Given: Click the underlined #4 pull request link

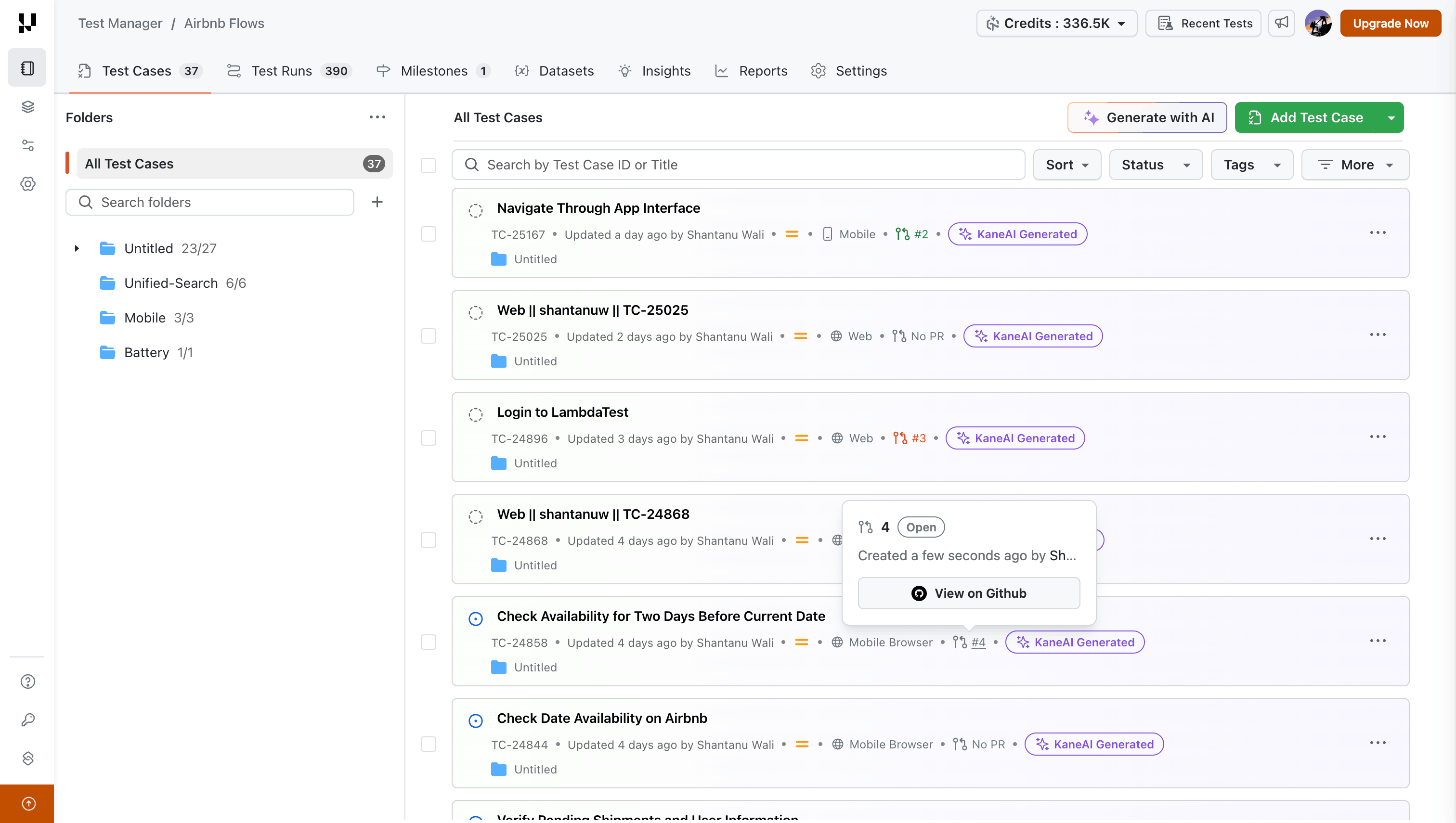Looking at the screenshot, I should 978,642.
